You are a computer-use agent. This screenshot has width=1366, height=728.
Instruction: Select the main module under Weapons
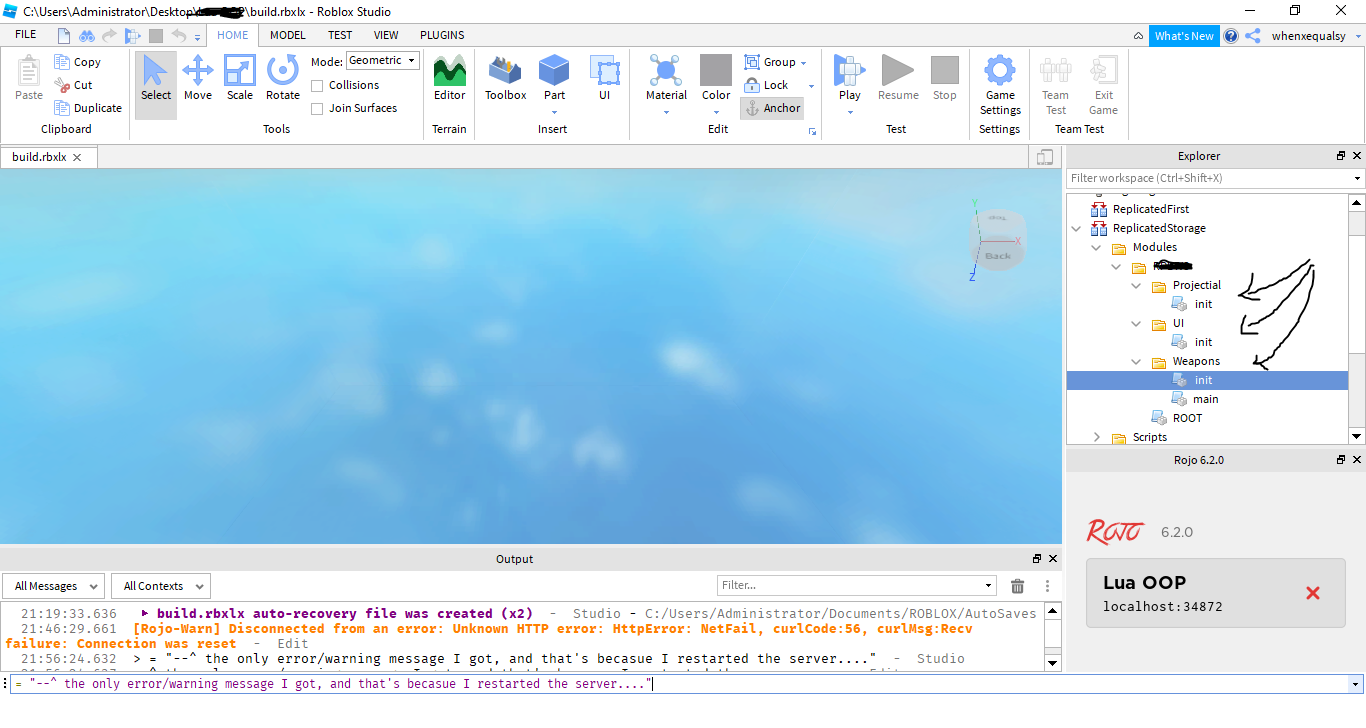pyautogui.click(x=1205, y=399)
